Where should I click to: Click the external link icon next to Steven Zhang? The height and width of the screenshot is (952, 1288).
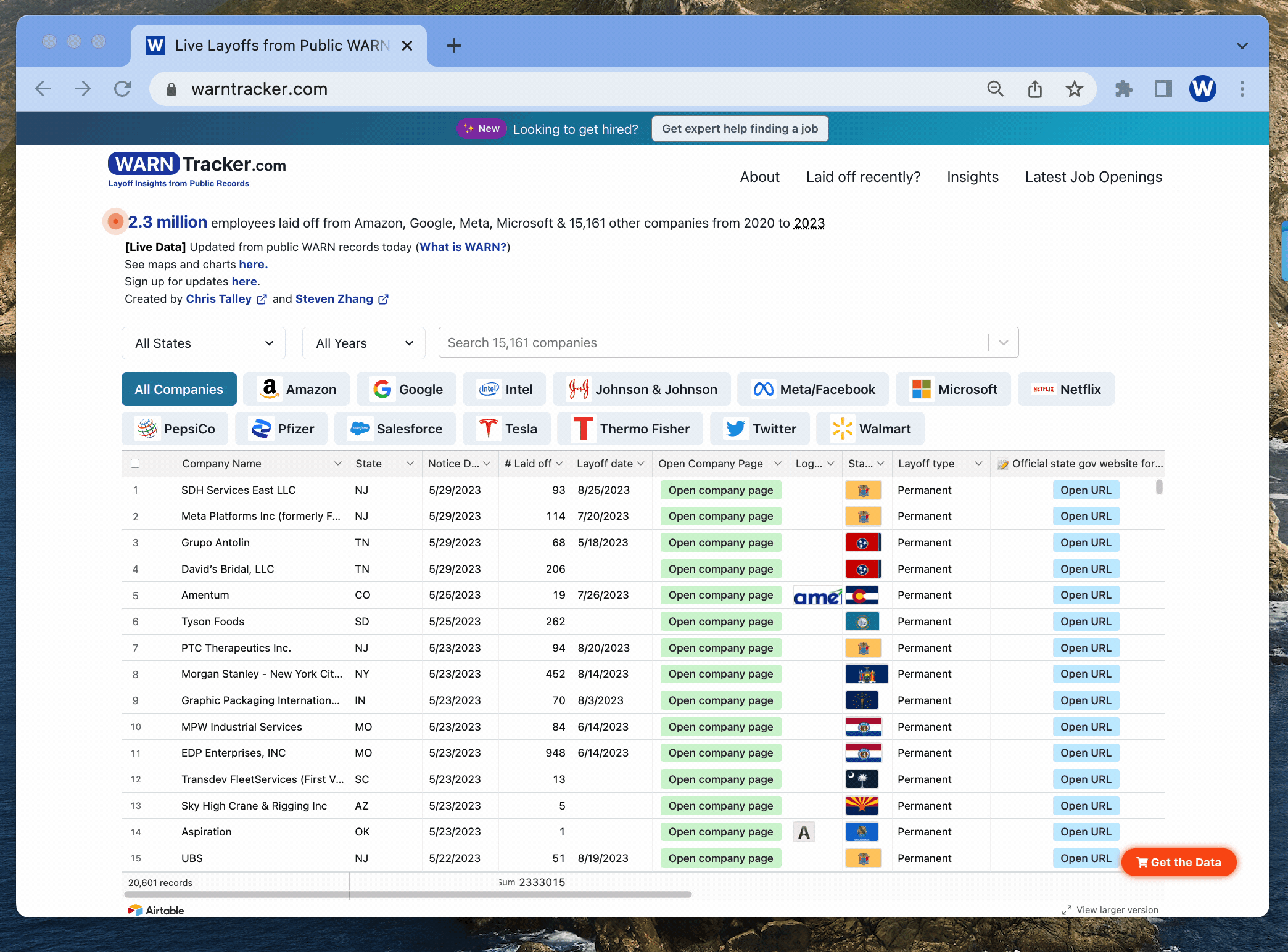(383, 299)
